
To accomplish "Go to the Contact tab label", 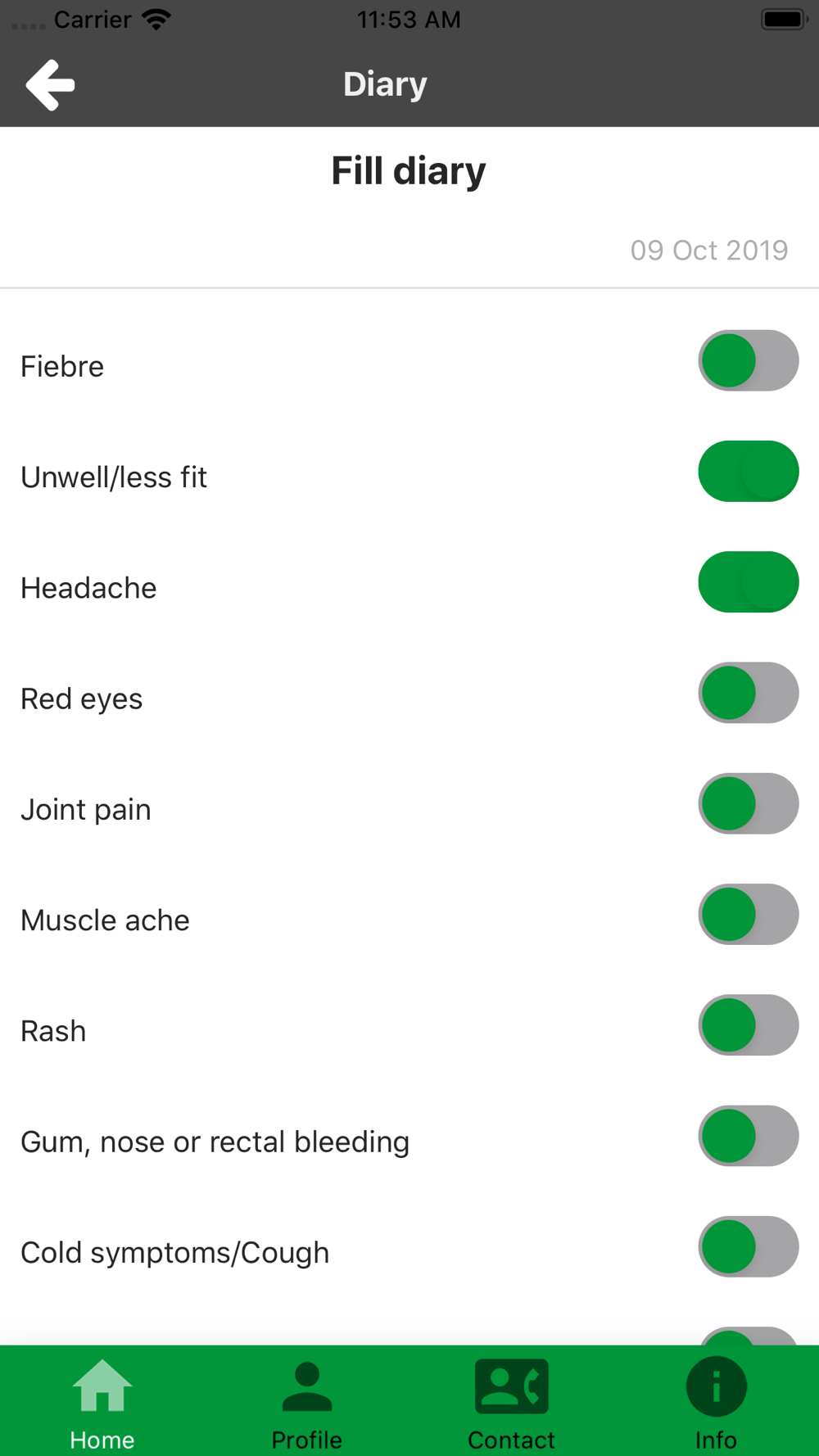I will tap(512, 1440).
